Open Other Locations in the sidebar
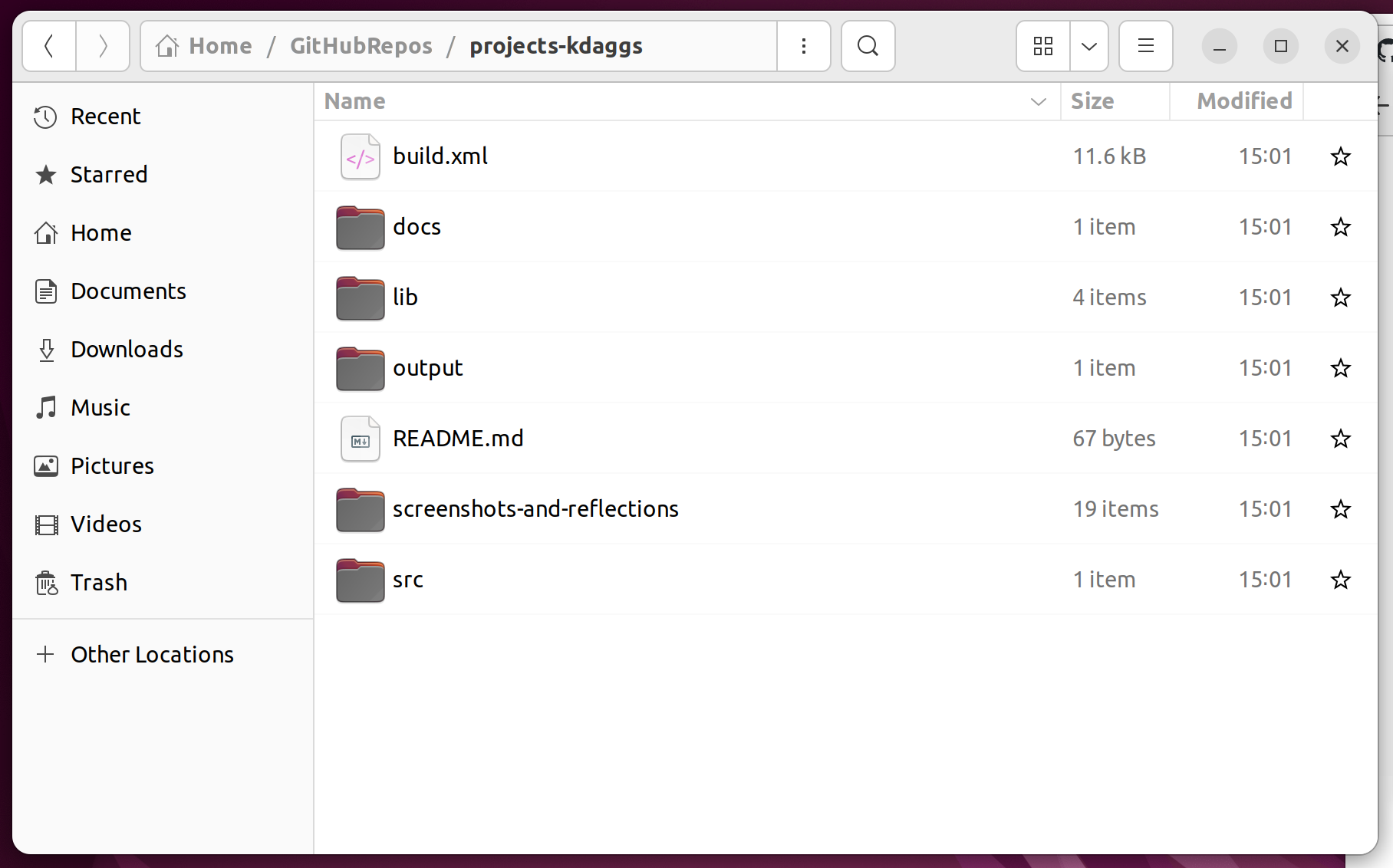1393x868 pixels. click(163, 655)
